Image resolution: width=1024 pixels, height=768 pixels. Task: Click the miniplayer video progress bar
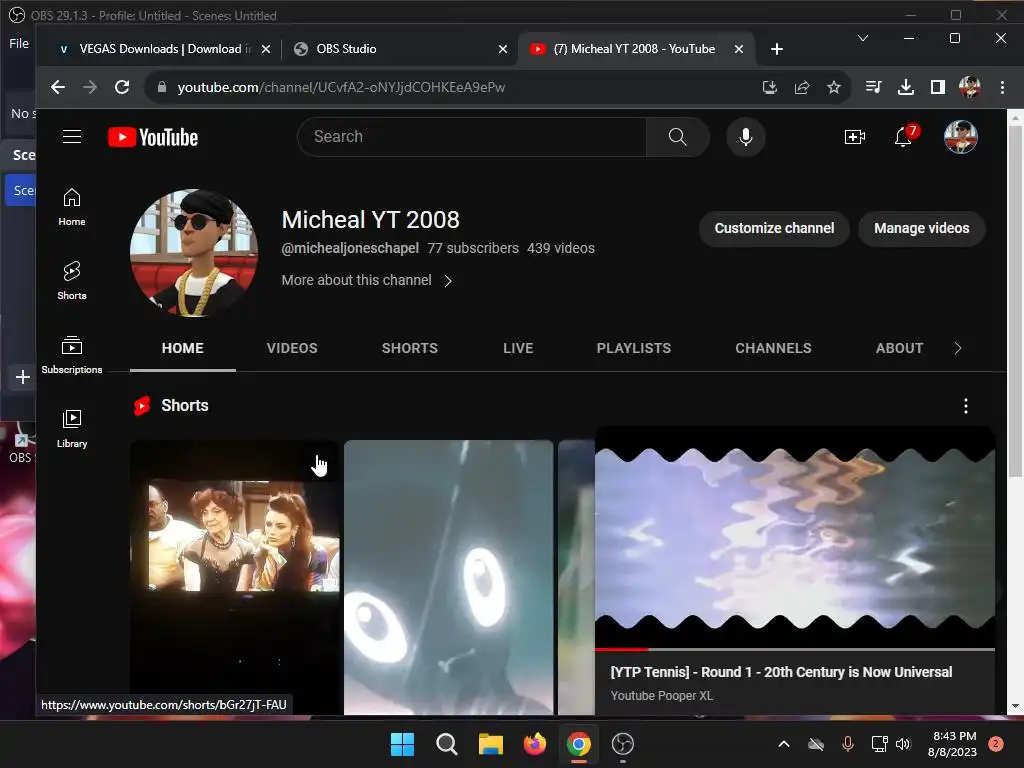[795, 649]
